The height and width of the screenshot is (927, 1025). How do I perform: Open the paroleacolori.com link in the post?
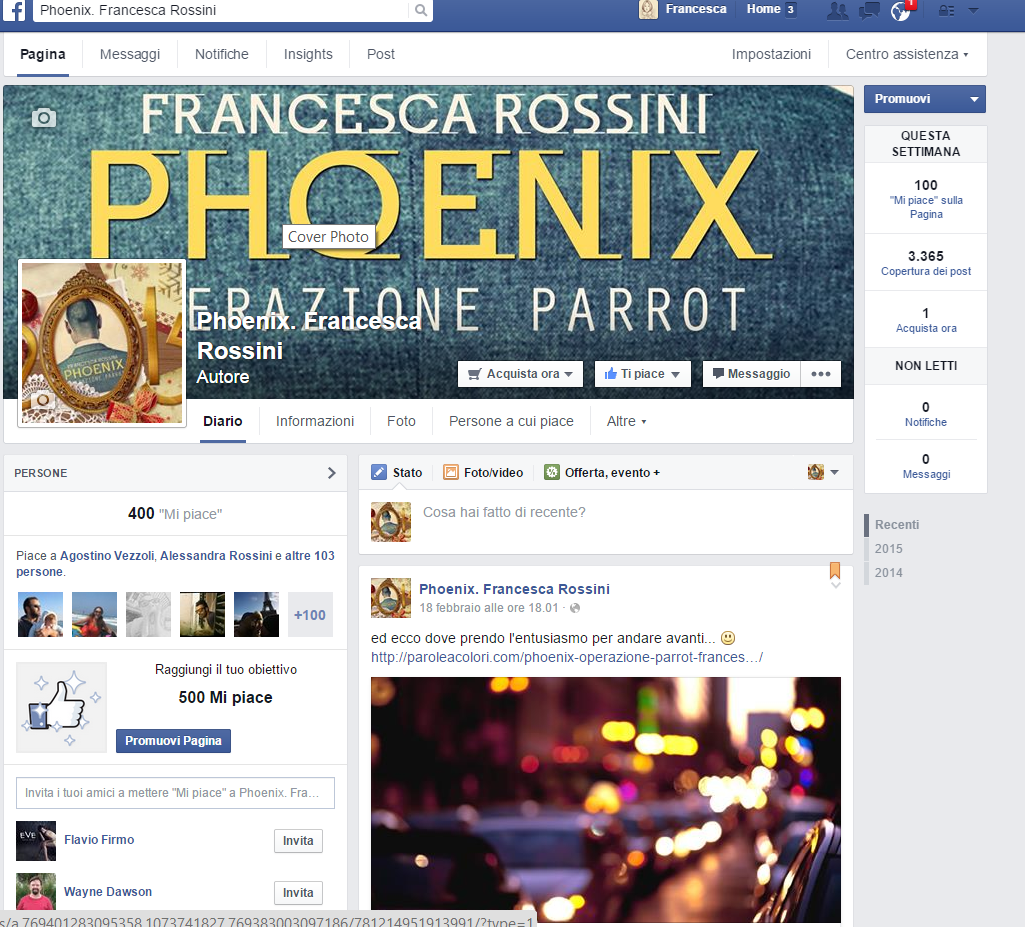coord(567,657)
